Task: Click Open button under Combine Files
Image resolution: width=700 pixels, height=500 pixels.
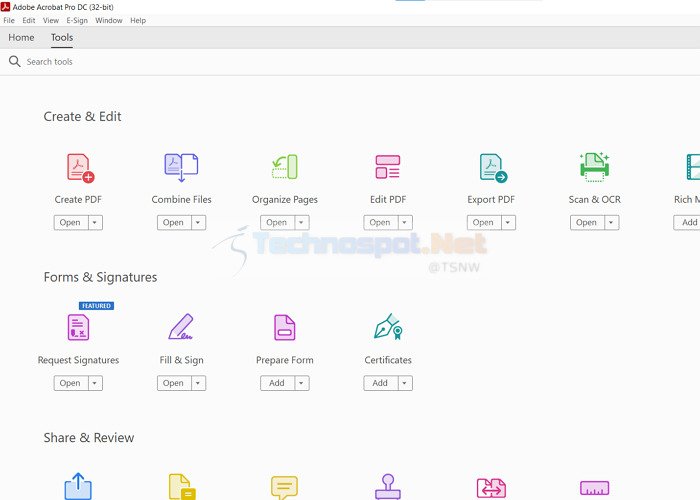Action: [x=174, y=222]
